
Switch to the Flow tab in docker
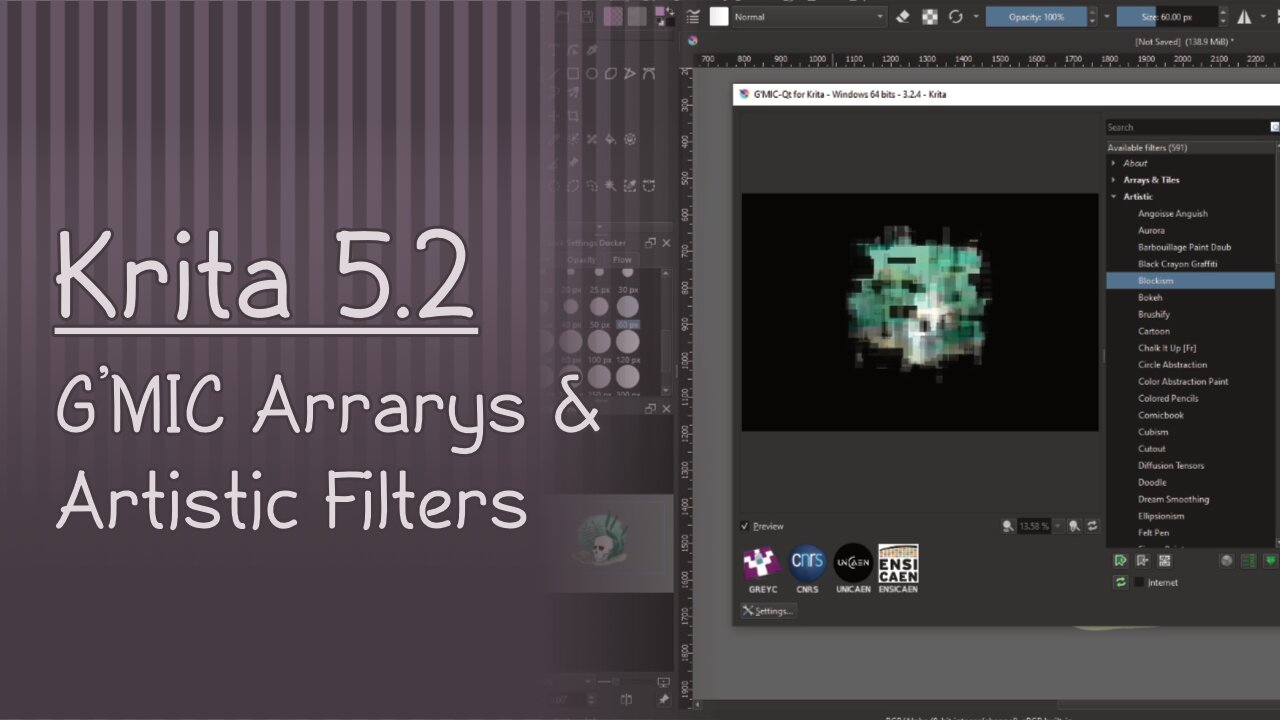(x=622, y=260)
